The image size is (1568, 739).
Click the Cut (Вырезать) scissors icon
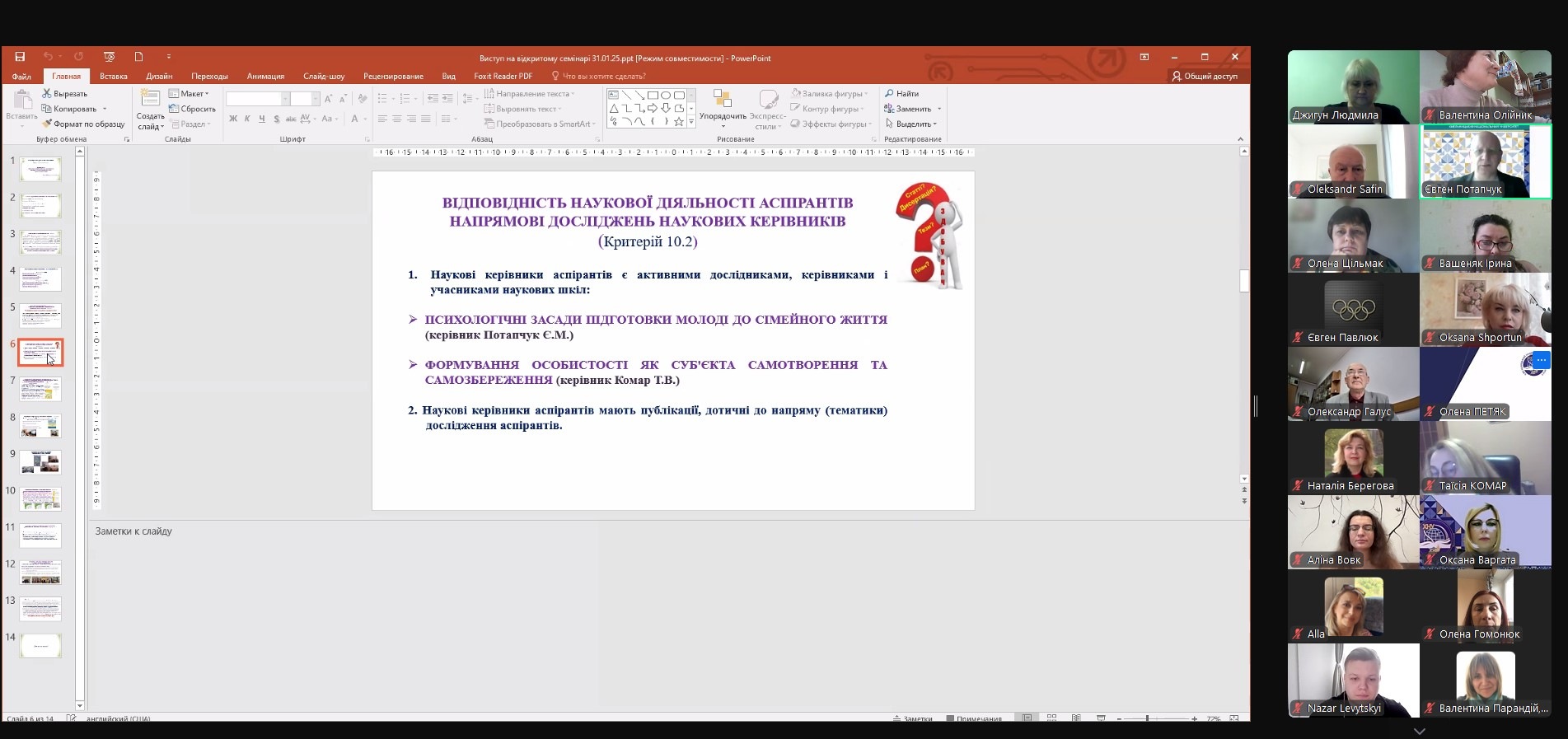tap(47, 94)
